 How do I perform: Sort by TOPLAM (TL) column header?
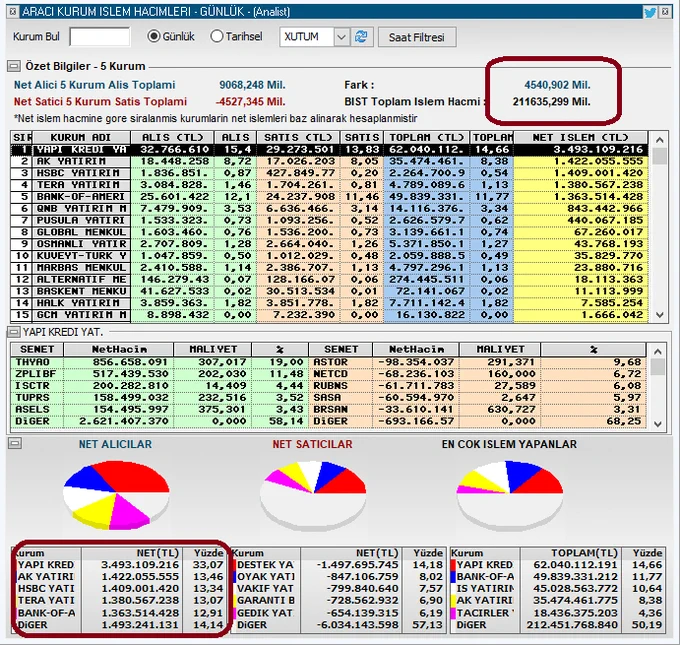426,138
